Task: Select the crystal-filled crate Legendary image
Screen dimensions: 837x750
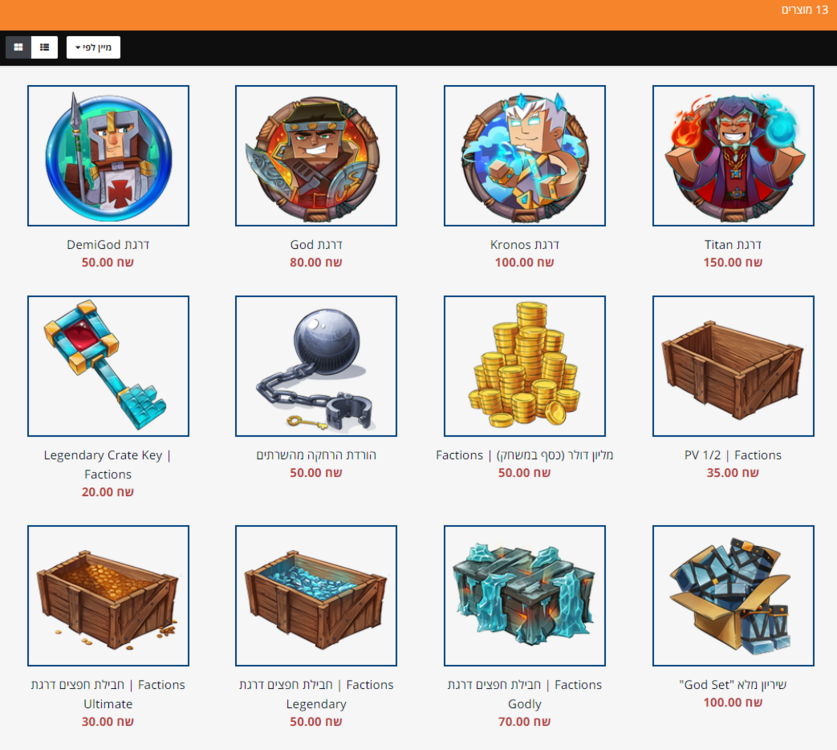Action: [x=316, y=596]
